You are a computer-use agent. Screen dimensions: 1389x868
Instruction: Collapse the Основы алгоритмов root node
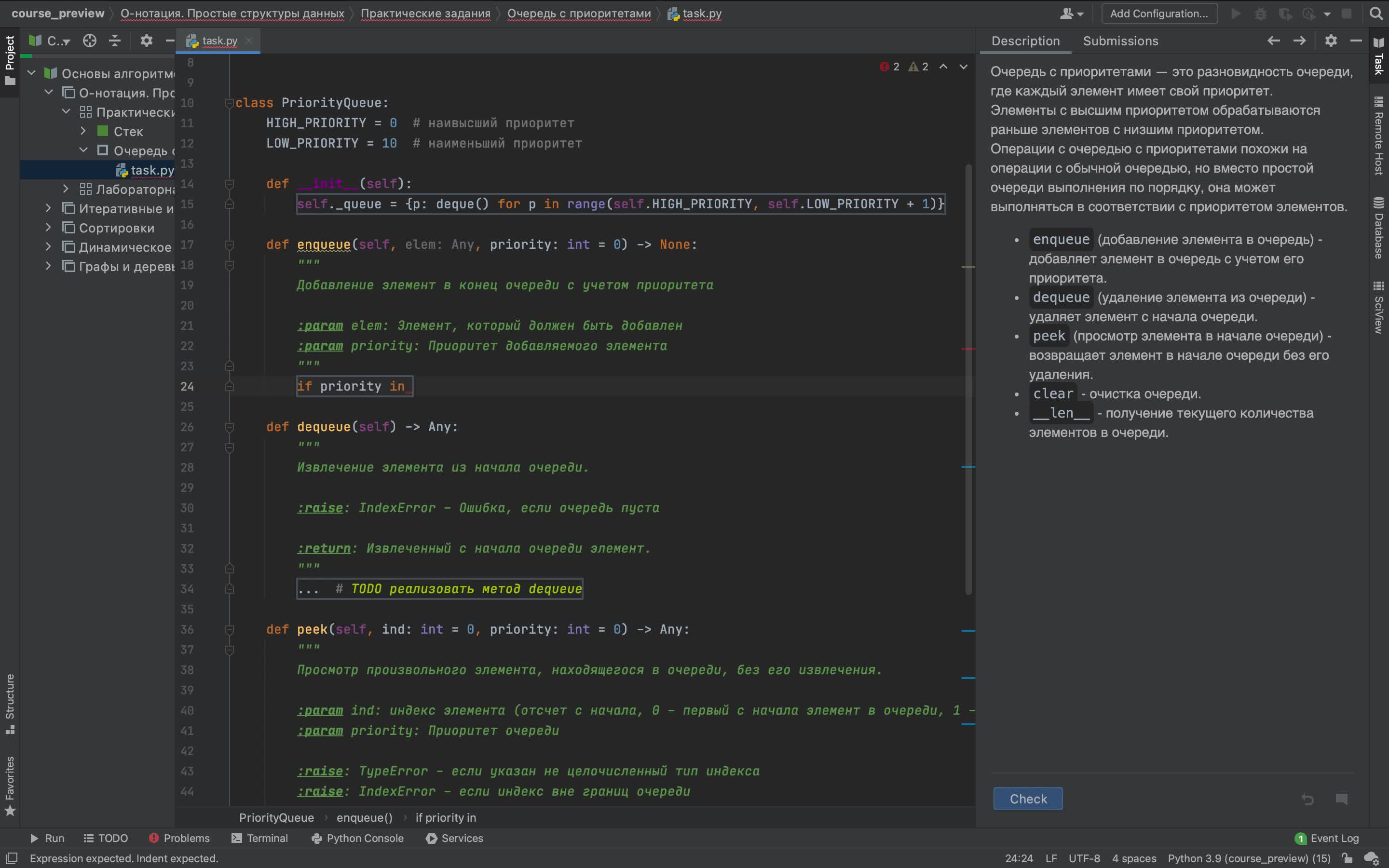click(31, 73)
